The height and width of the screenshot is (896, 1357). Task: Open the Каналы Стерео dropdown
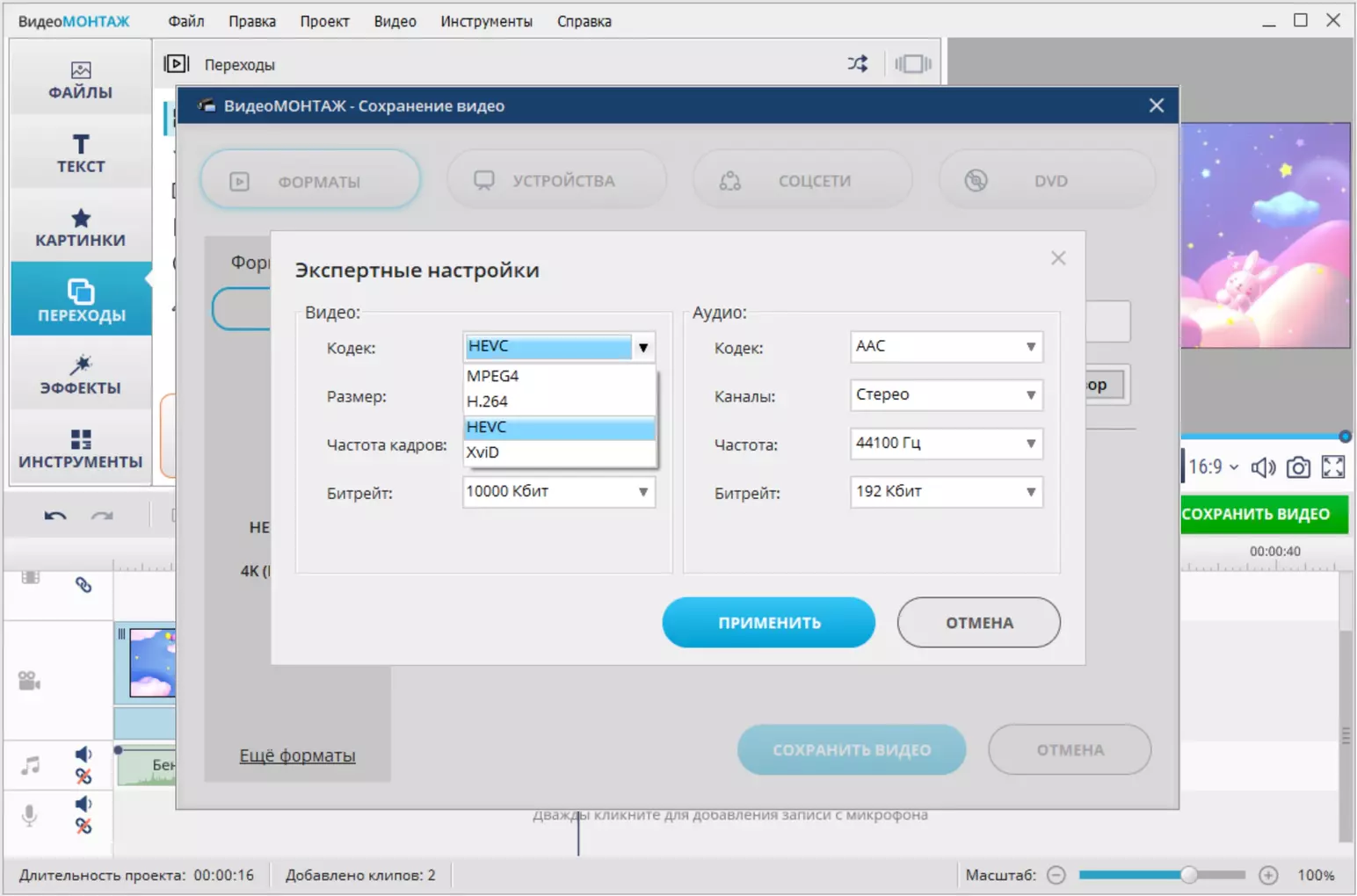pyautogui.click(x=946, y=395)
